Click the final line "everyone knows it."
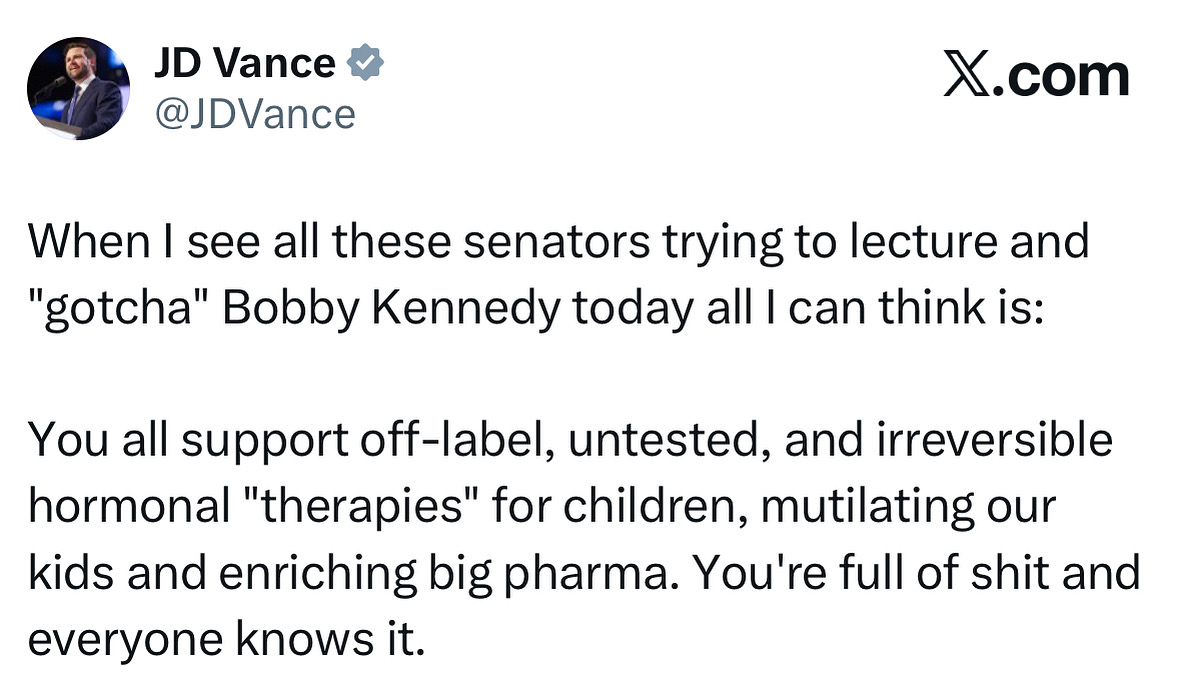 click(227, 639)
